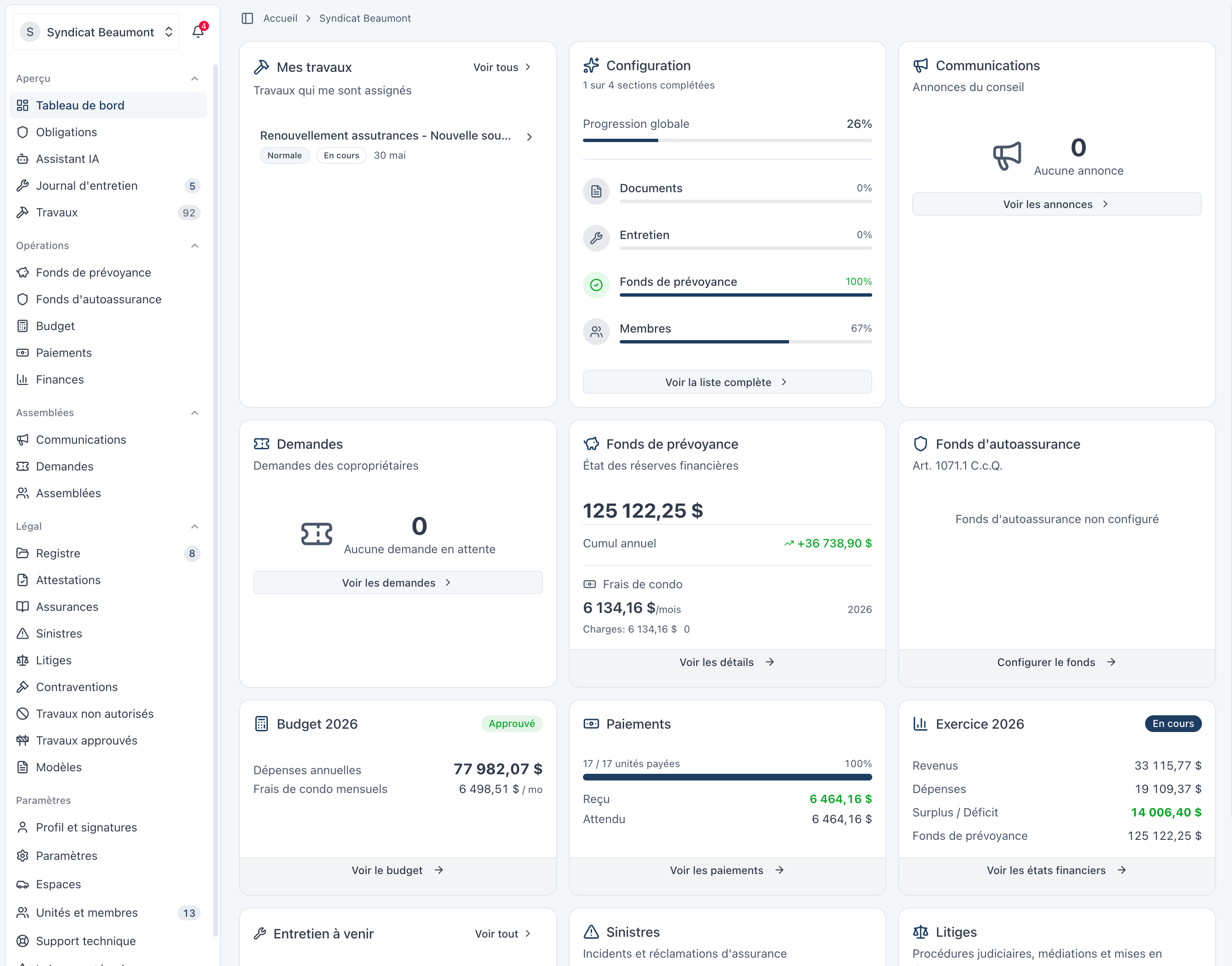The image size is (1232, 966).
Task: Click the sidebar vertical scrollbar
Action: (x=215, y=501)
